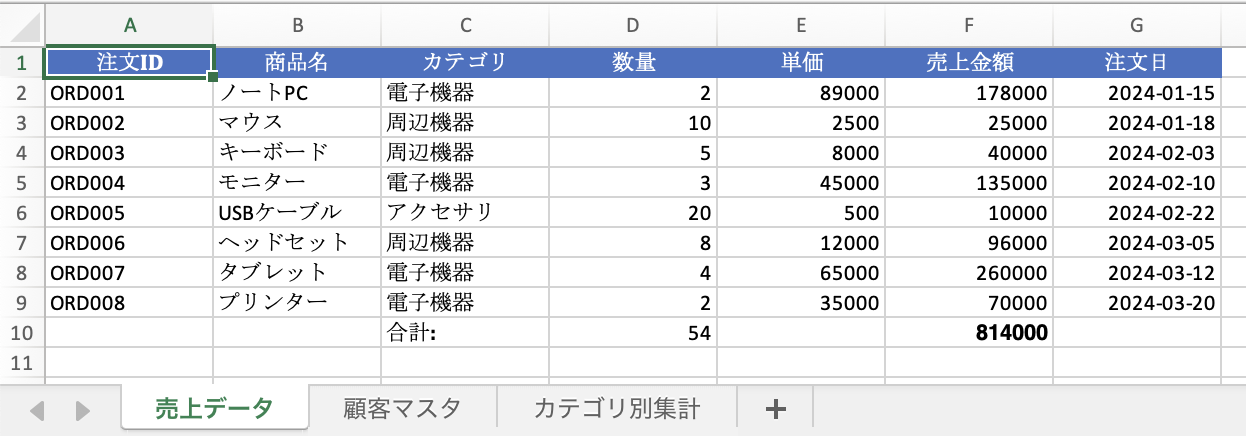1246x436 pixels.
Task: Click cell with order ID ORD006
Action: 129,243
